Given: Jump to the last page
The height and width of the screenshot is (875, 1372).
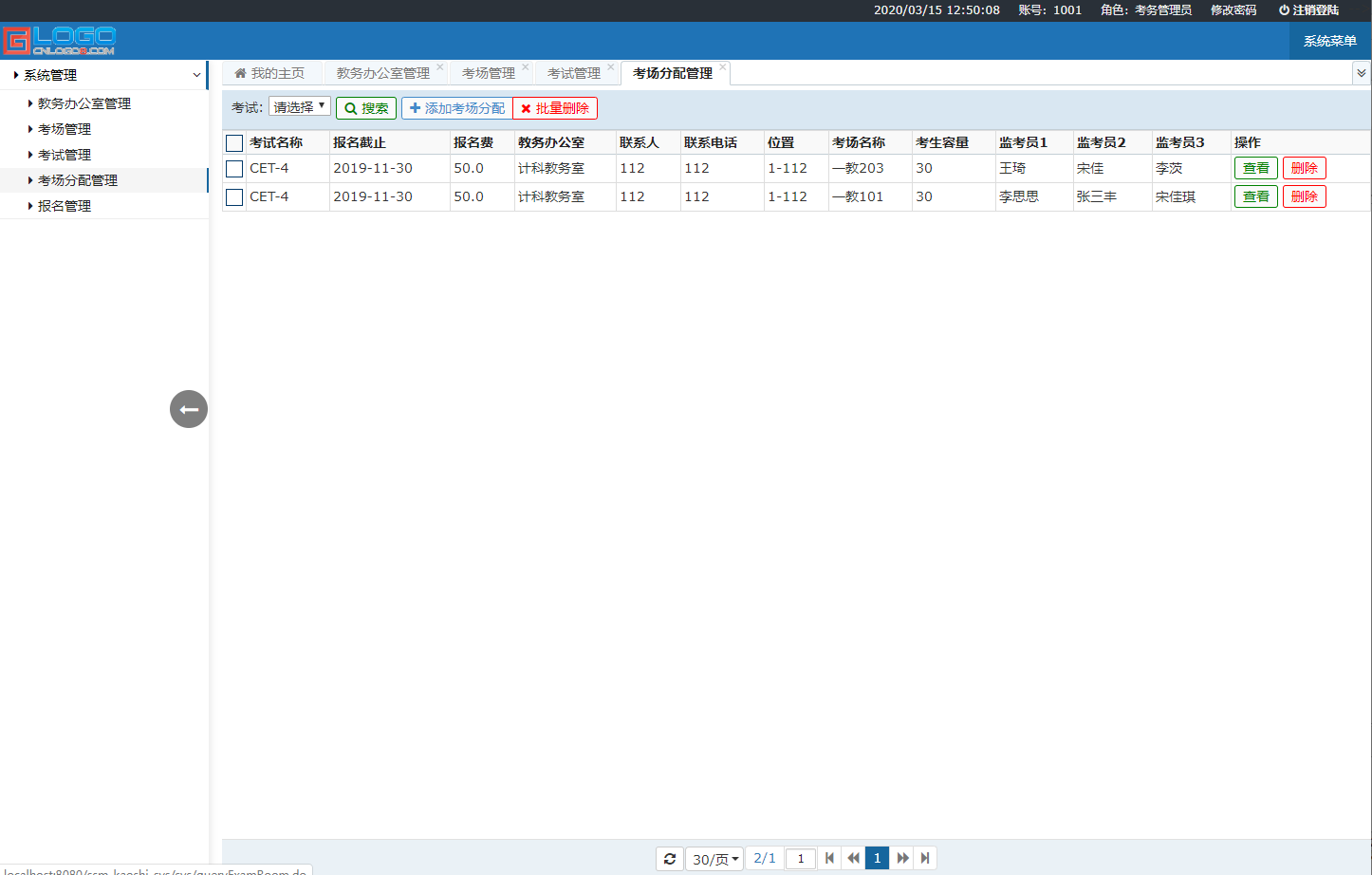Looking at the screenshot, I should 925,858.
